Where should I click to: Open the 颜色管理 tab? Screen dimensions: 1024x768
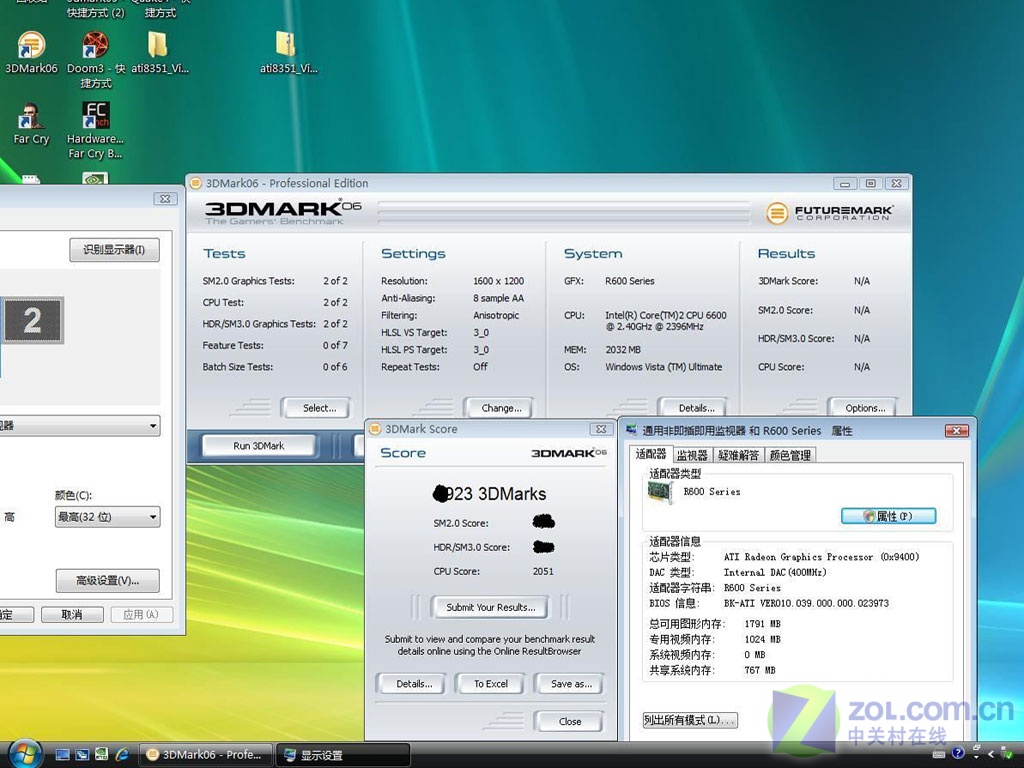click(x=790, y=455)
